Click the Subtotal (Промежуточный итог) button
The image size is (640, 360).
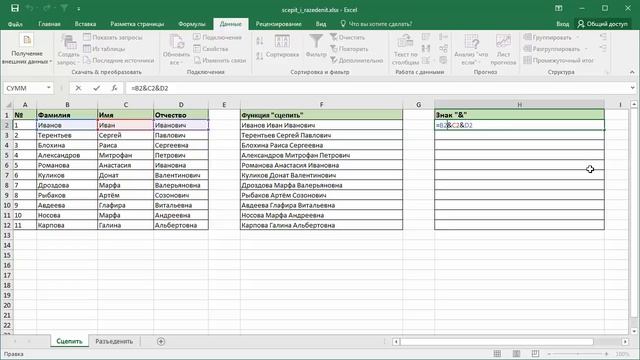click(x=558, y=60)
